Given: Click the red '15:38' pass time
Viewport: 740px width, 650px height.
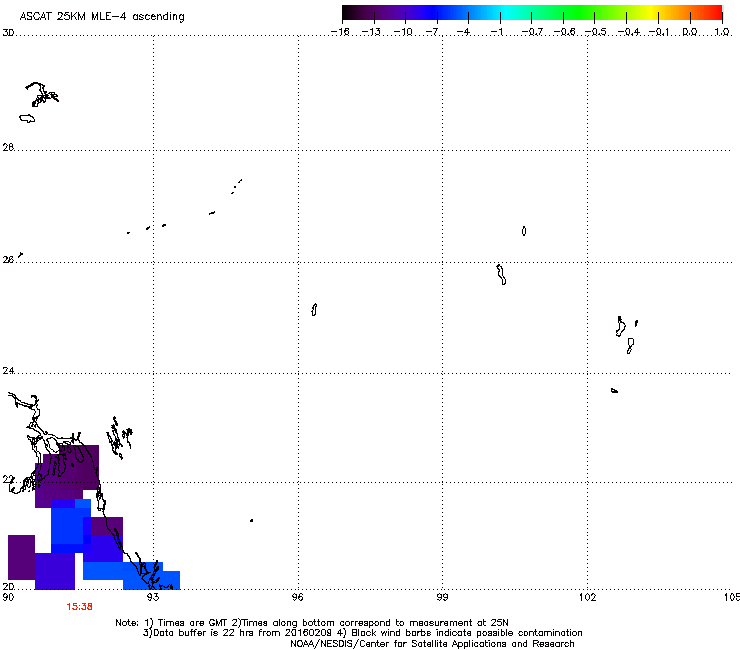Looking at the screenshot, I should pyautogui.click(x=79, y=607).
